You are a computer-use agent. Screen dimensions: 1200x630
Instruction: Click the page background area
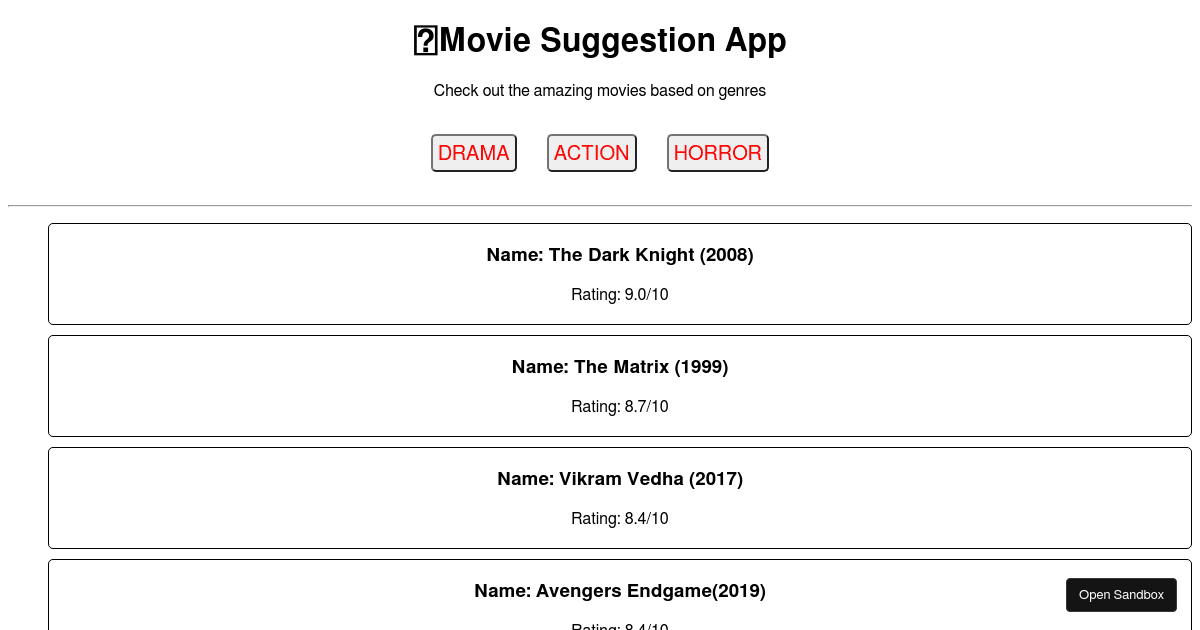(x=150, y=120)
